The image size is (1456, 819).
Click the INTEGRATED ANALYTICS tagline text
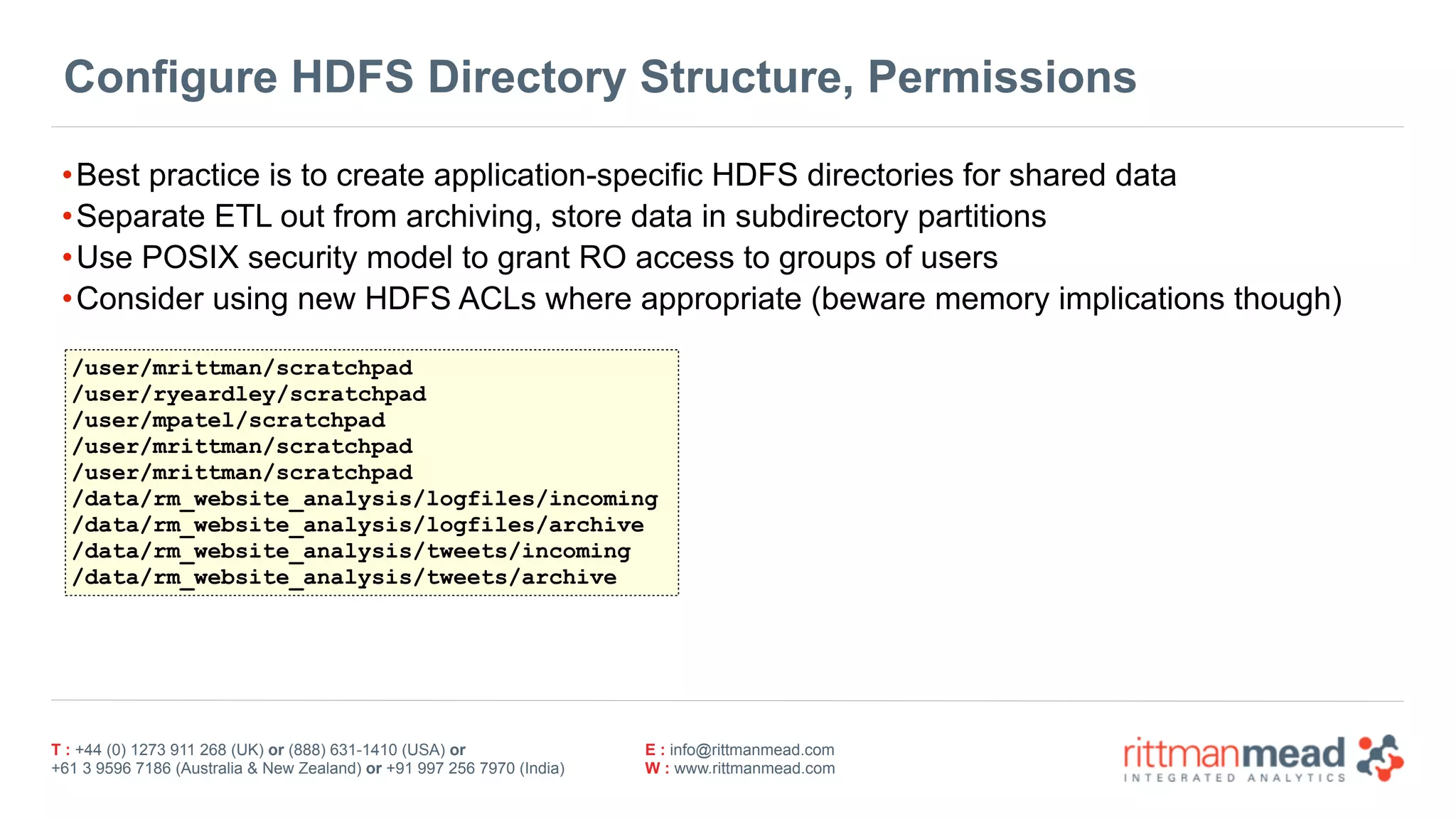point(1234,778)
